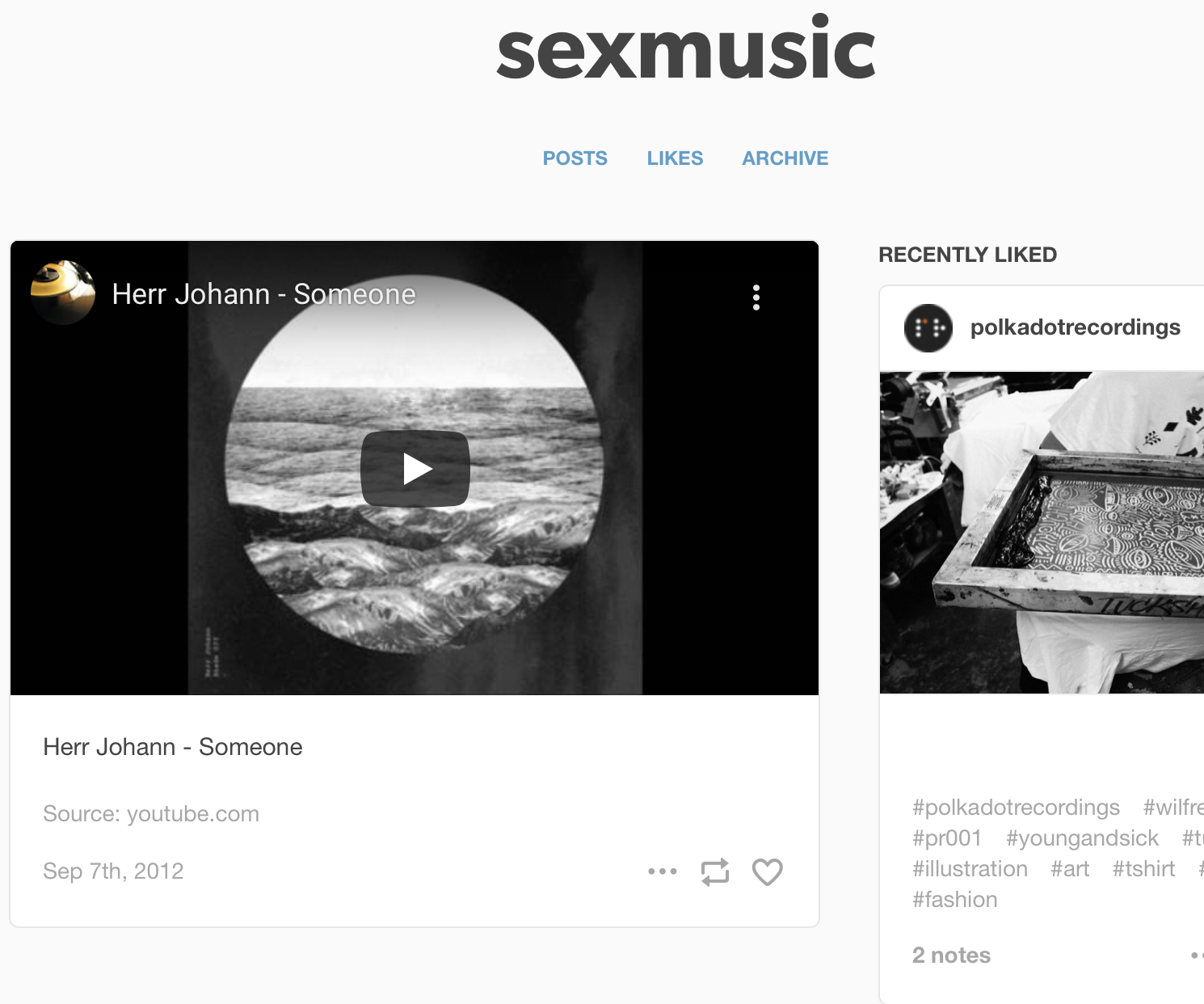Open the Sep 7th, 2012 permalink
1204x1004 pixels.
point(113,871)
